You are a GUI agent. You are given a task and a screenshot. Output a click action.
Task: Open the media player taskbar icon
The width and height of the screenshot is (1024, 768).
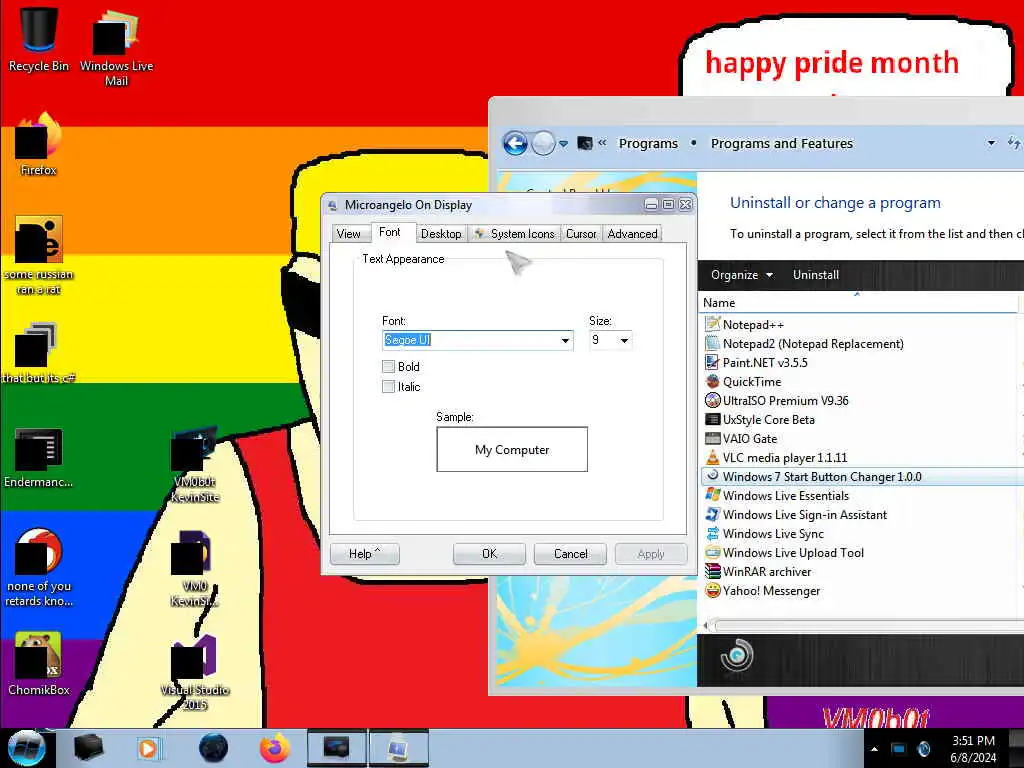coord(149,748)
